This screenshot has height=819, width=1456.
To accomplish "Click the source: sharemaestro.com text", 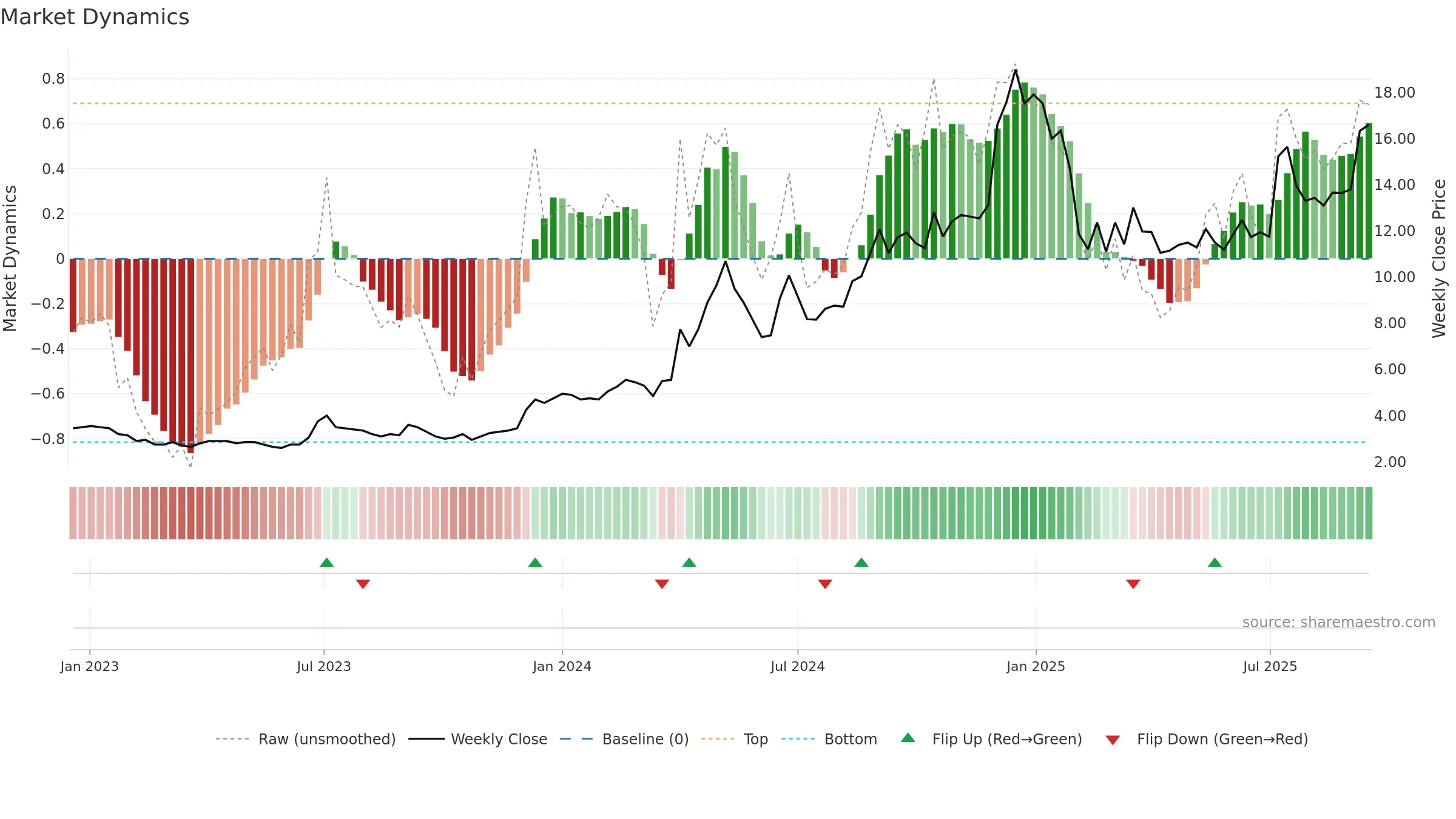I will 1339,622.
